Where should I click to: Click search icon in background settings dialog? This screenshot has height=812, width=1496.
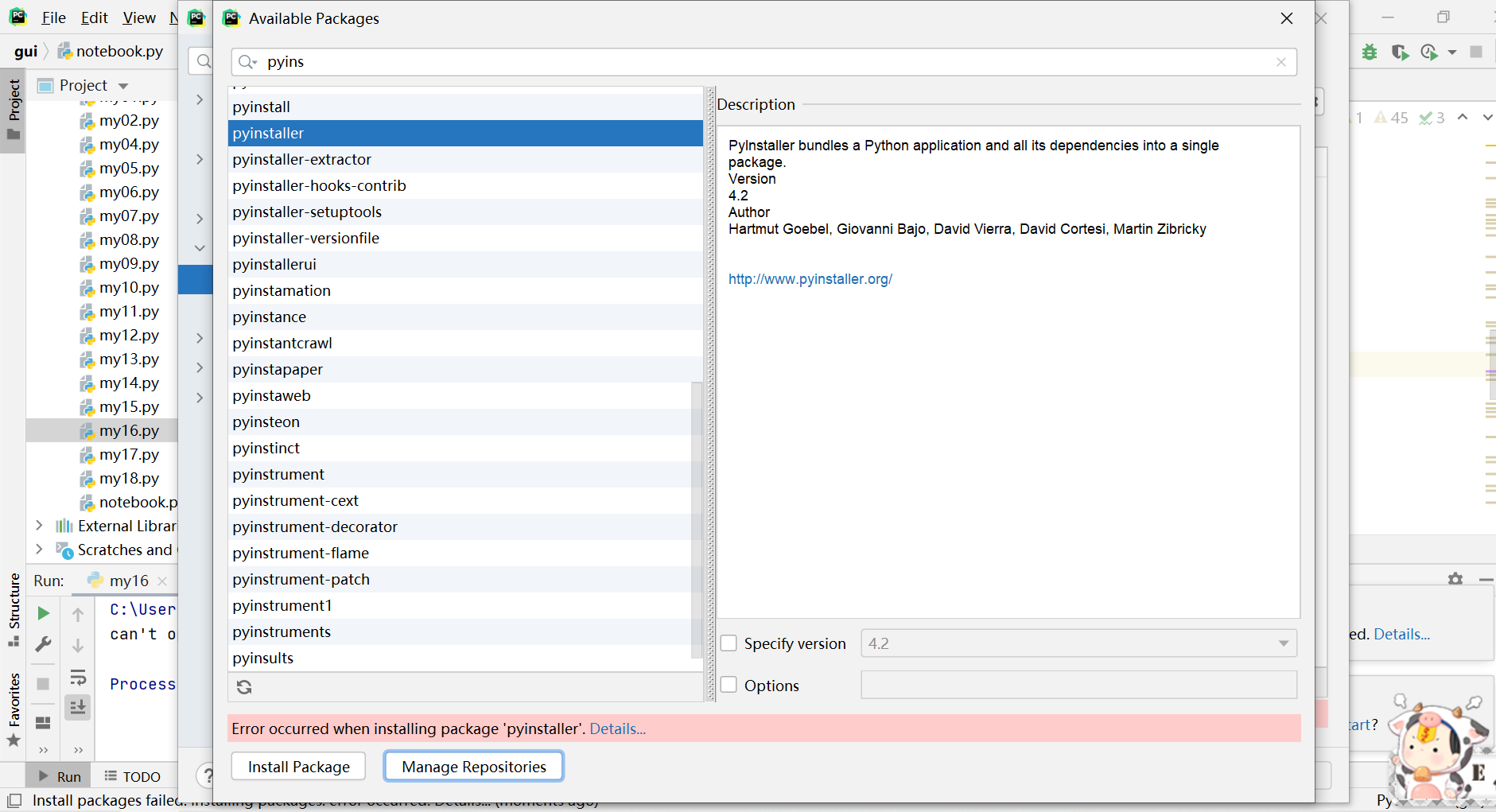point(204,61)
